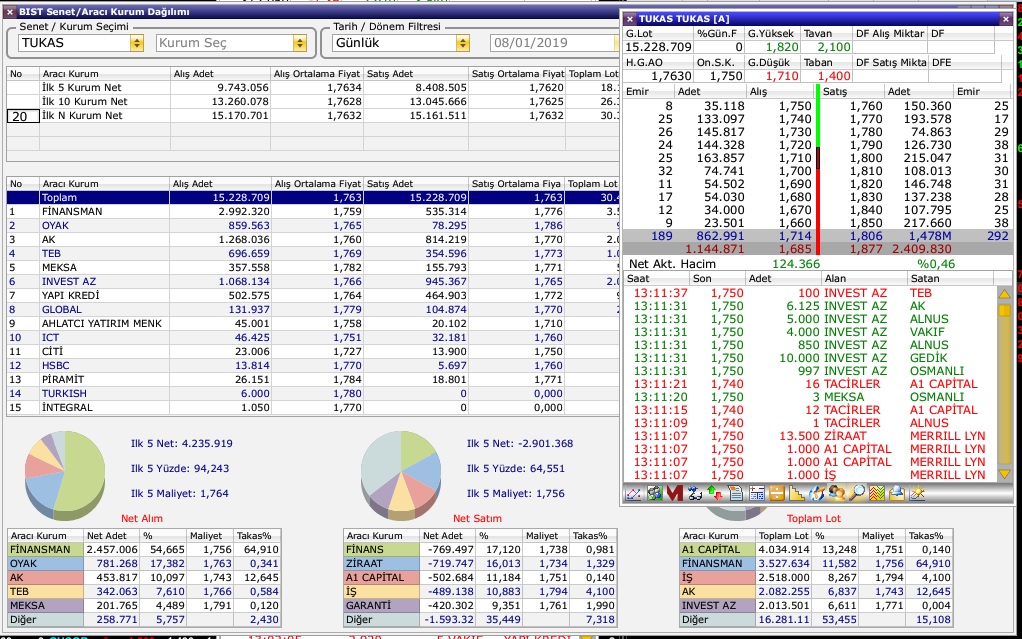Click the yellow staircase depth icon
Image resolution: width=1022 pixels, height=639 pixels.
(796, 494)
